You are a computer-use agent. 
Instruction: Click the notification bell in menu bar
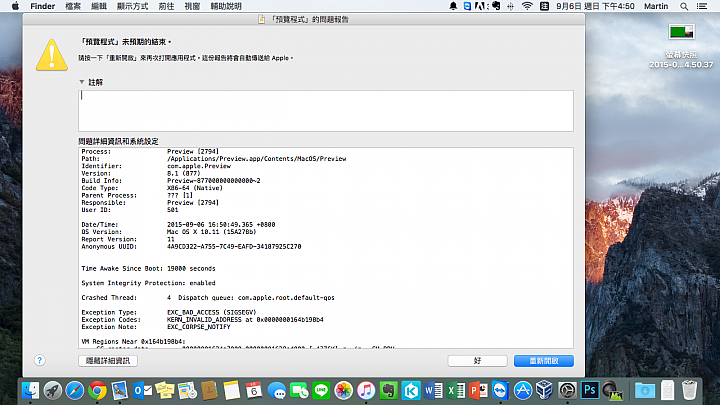click(x=453, y=6)
